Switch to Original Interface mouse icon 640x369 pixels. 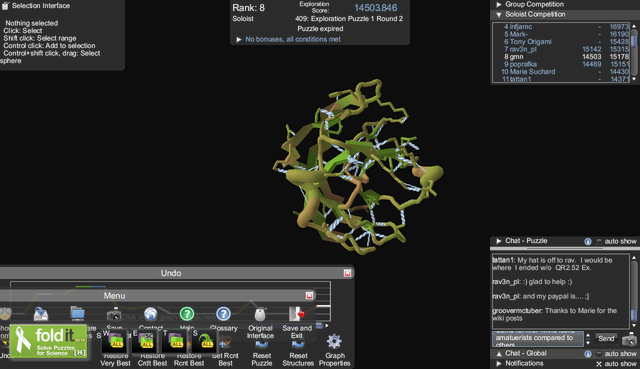[x=260, y=314]
